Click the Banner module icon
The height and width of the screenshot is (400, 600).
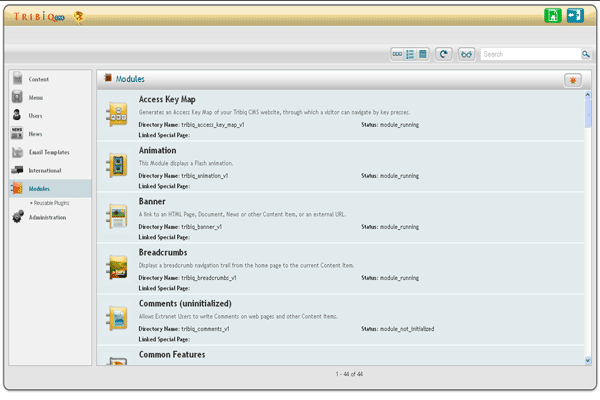coord(117,216)
